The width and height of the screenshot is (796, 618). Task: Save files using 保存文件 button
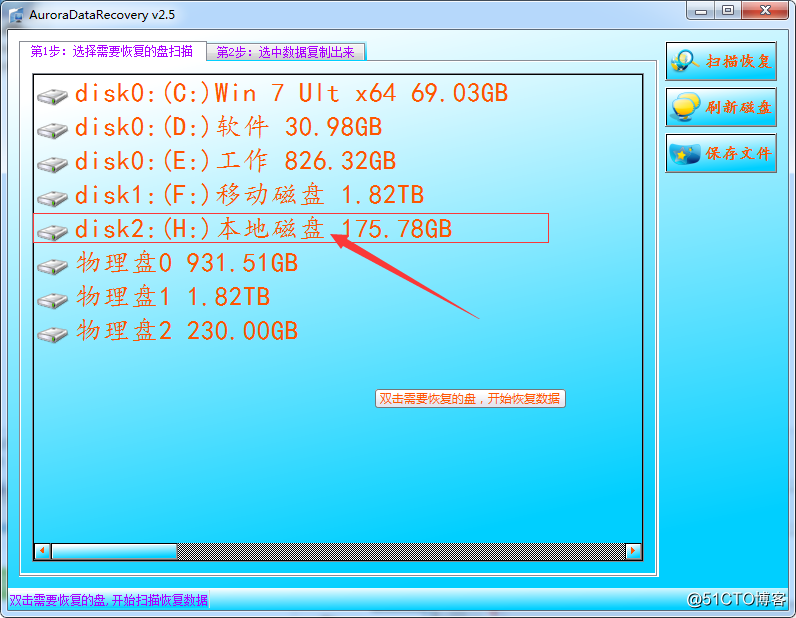(721, 153)
